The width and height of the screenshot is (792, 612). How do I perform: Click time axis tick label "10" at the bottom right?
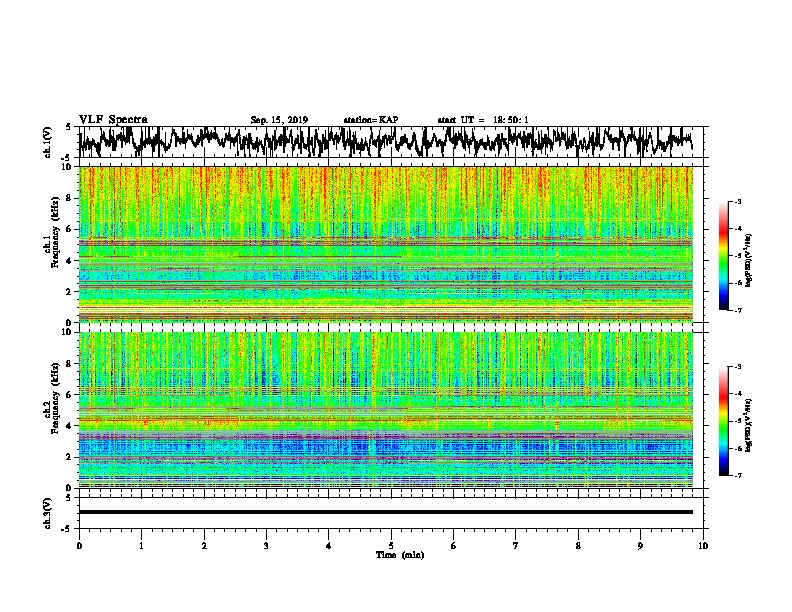[x=703, y=546]
